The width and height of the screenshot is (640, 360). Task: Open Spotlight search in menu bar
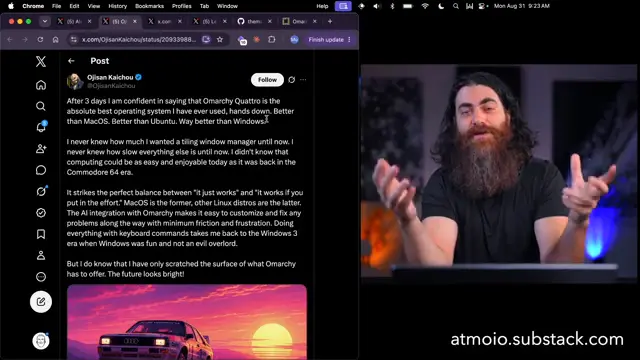click(456, 6)
